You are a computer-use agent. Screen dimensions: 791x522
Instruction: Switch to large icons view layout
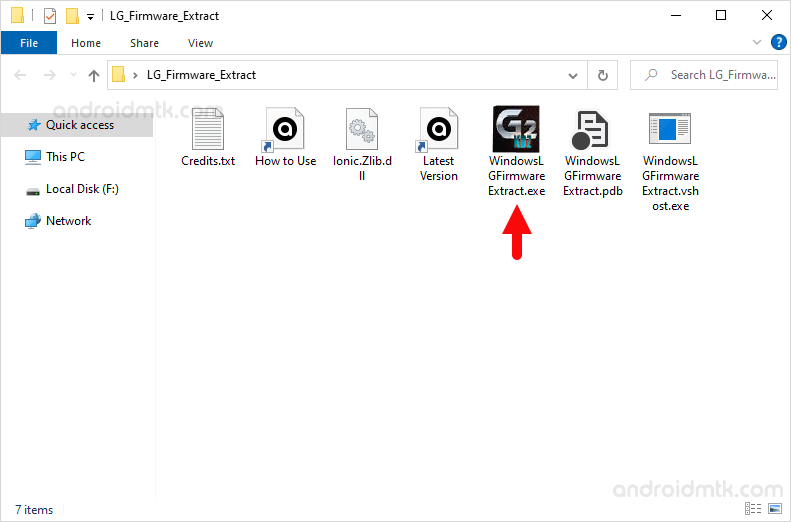click(x=775, y=508)
